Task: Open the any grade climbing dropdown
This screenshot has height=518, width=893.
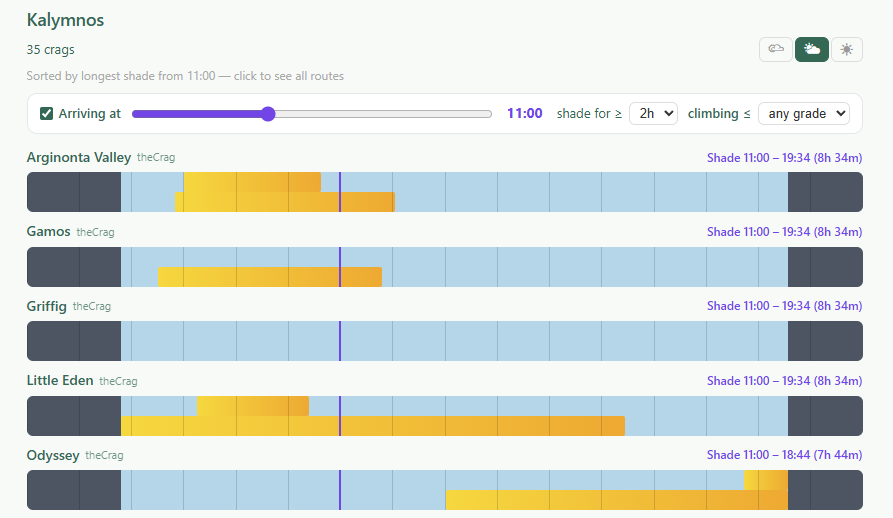Action: pos(804,114)
